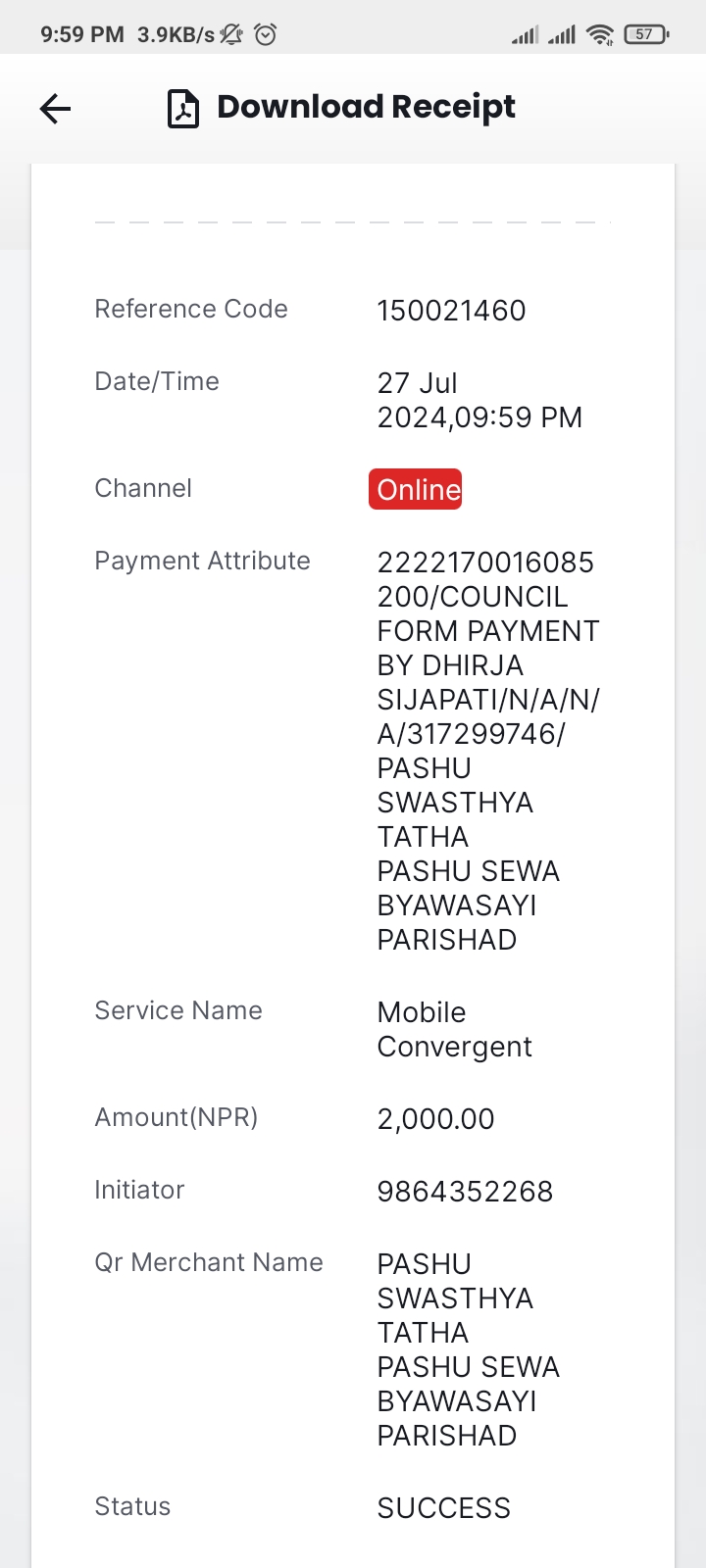Tap the Payment Attribute details text
The image size is (706, 1568).
pos(489,751)
